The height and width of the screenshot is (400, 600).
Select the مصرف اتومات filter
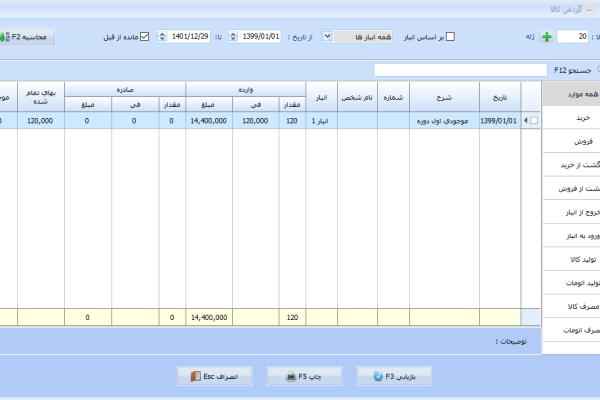coord(571,330)
